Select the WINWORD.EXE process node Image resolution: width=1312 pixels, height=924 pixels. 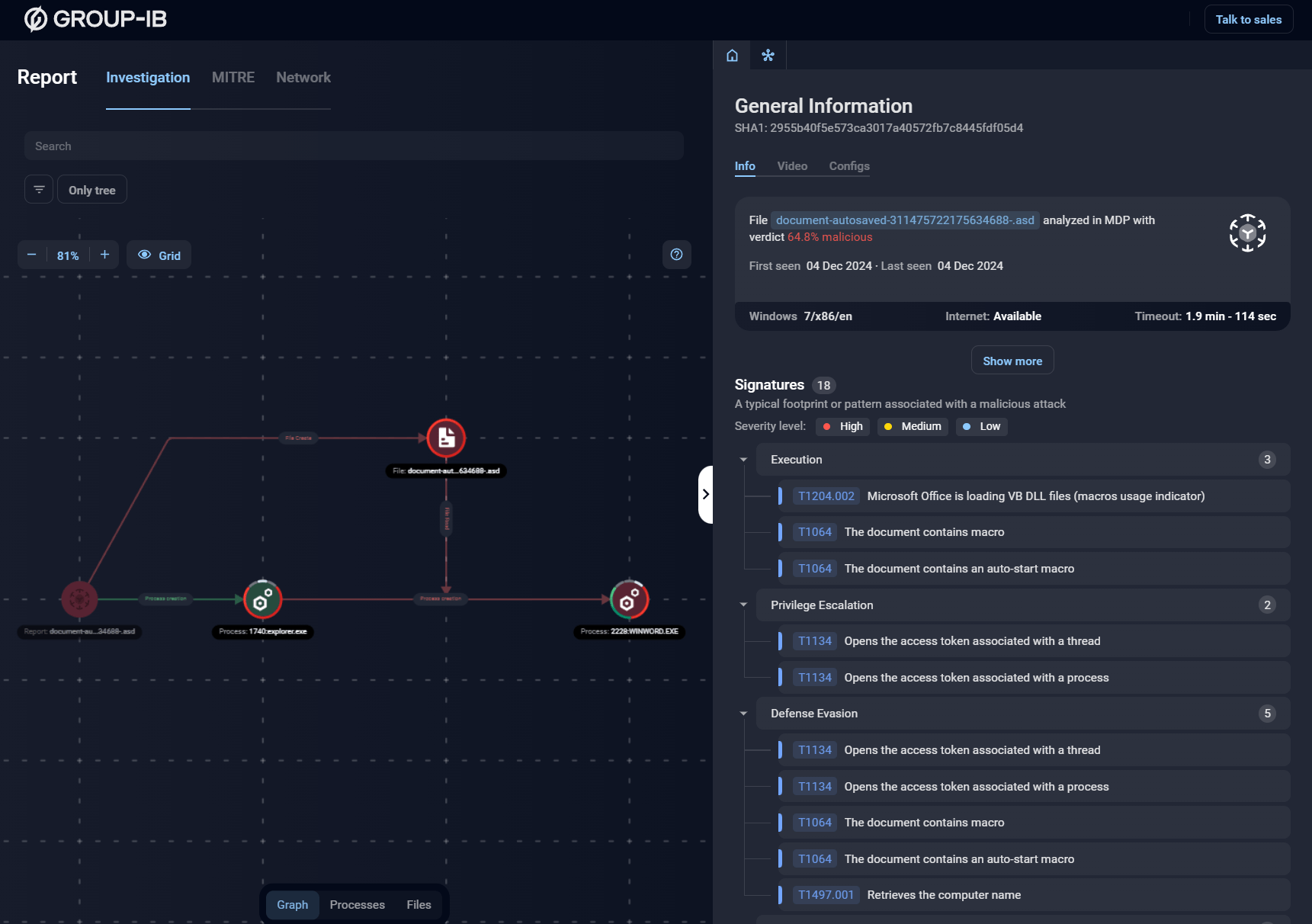[628, 599]
